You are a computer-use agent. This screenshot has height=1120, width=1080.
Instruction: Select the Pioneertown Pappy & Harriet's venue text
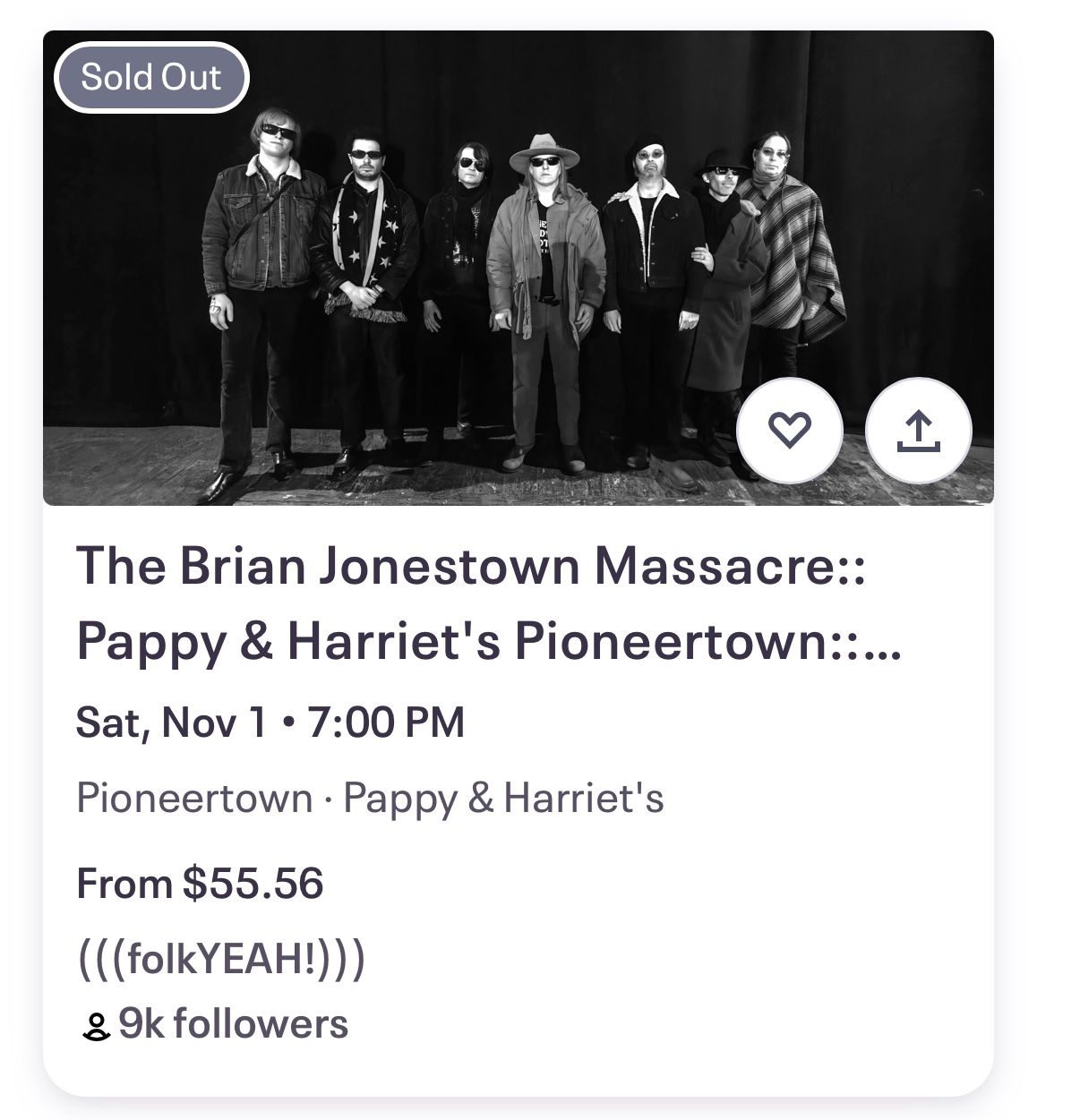pyautogui.click(x=372, y=797)
